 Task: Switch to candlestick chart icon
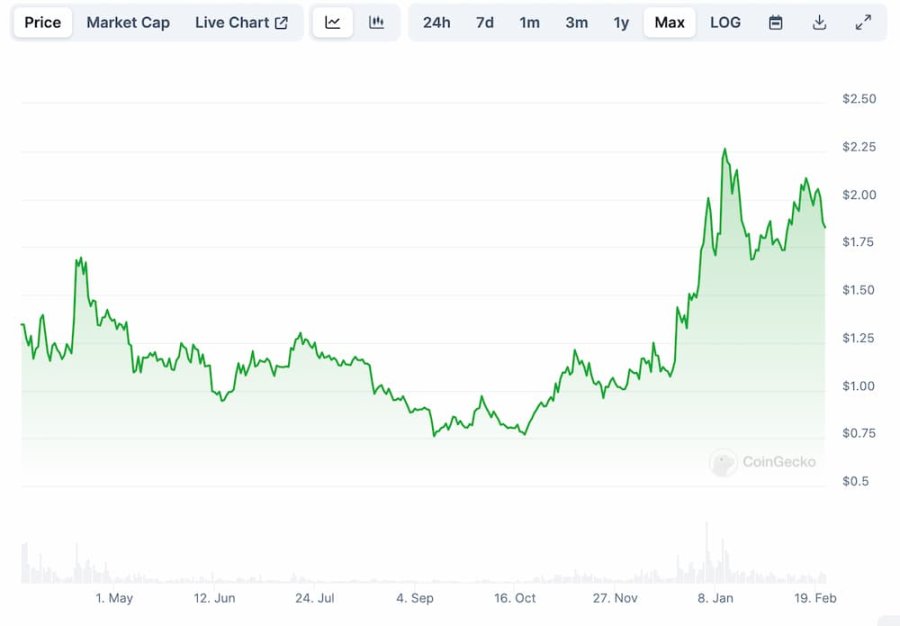(377, 22)
